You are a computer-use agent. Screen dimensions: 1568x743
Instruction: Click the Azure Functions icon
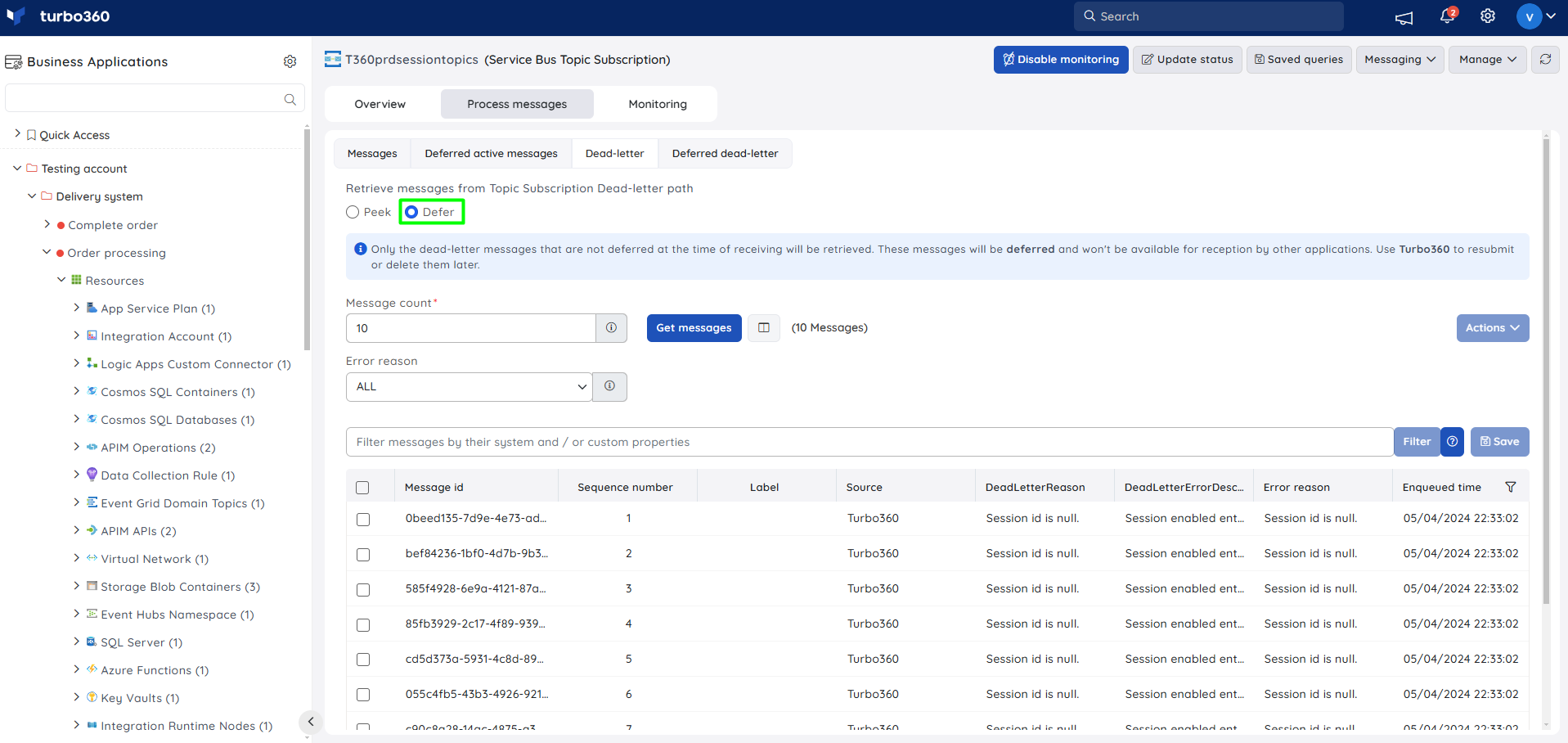(92, 669)
